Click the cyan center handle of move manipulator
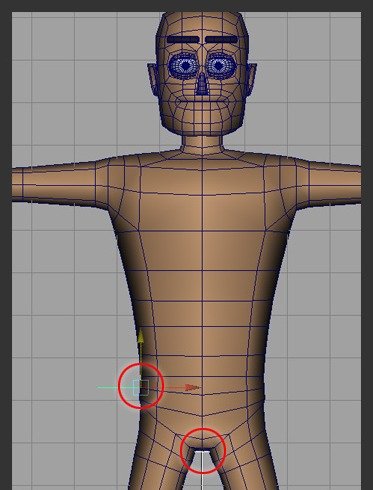This screenshot has width=373, height=490. (x=141, y=387)
